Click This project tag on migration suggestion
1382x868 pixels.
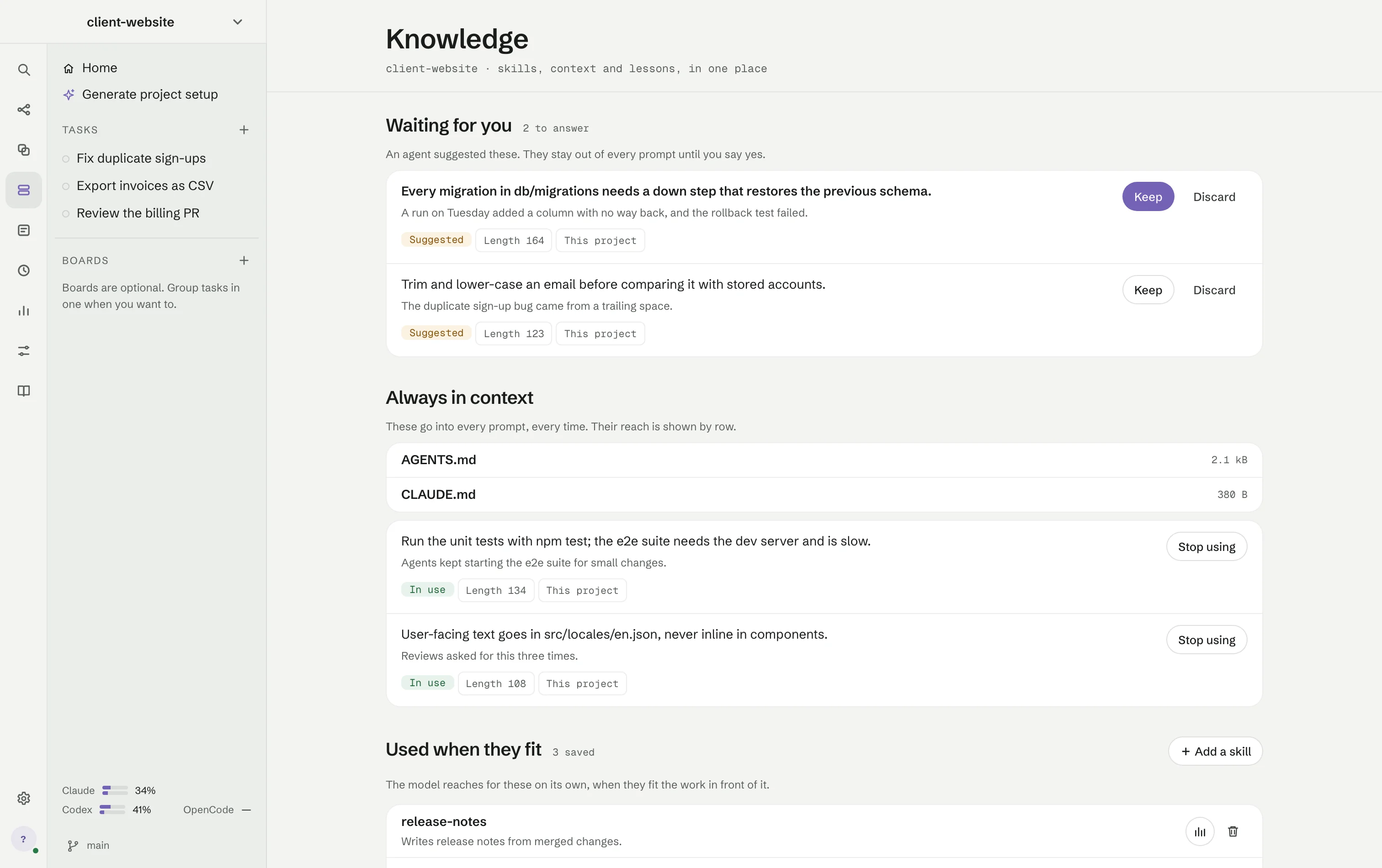coord(600,240)
